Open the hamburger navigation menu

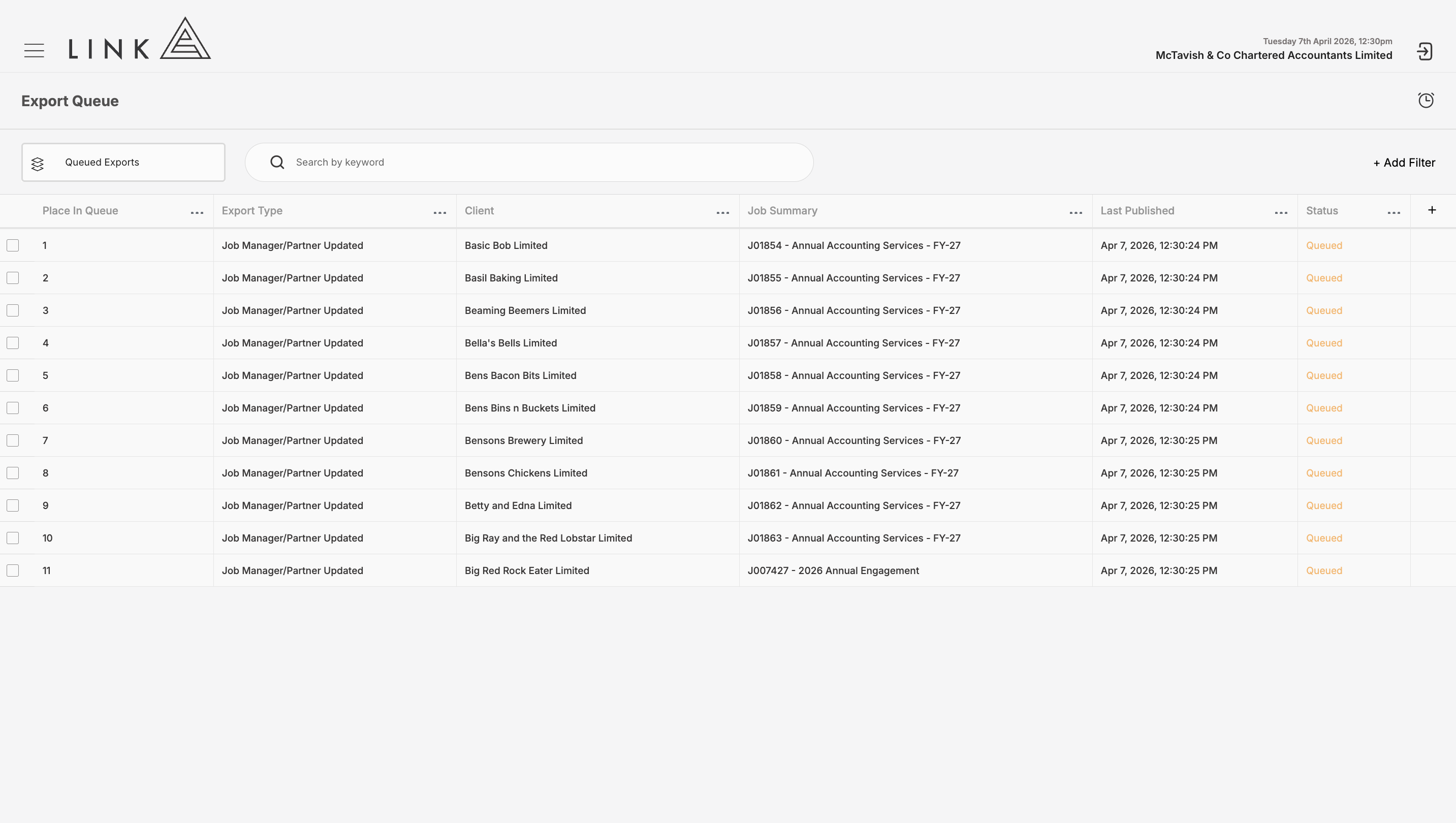[x=34, y=50]
